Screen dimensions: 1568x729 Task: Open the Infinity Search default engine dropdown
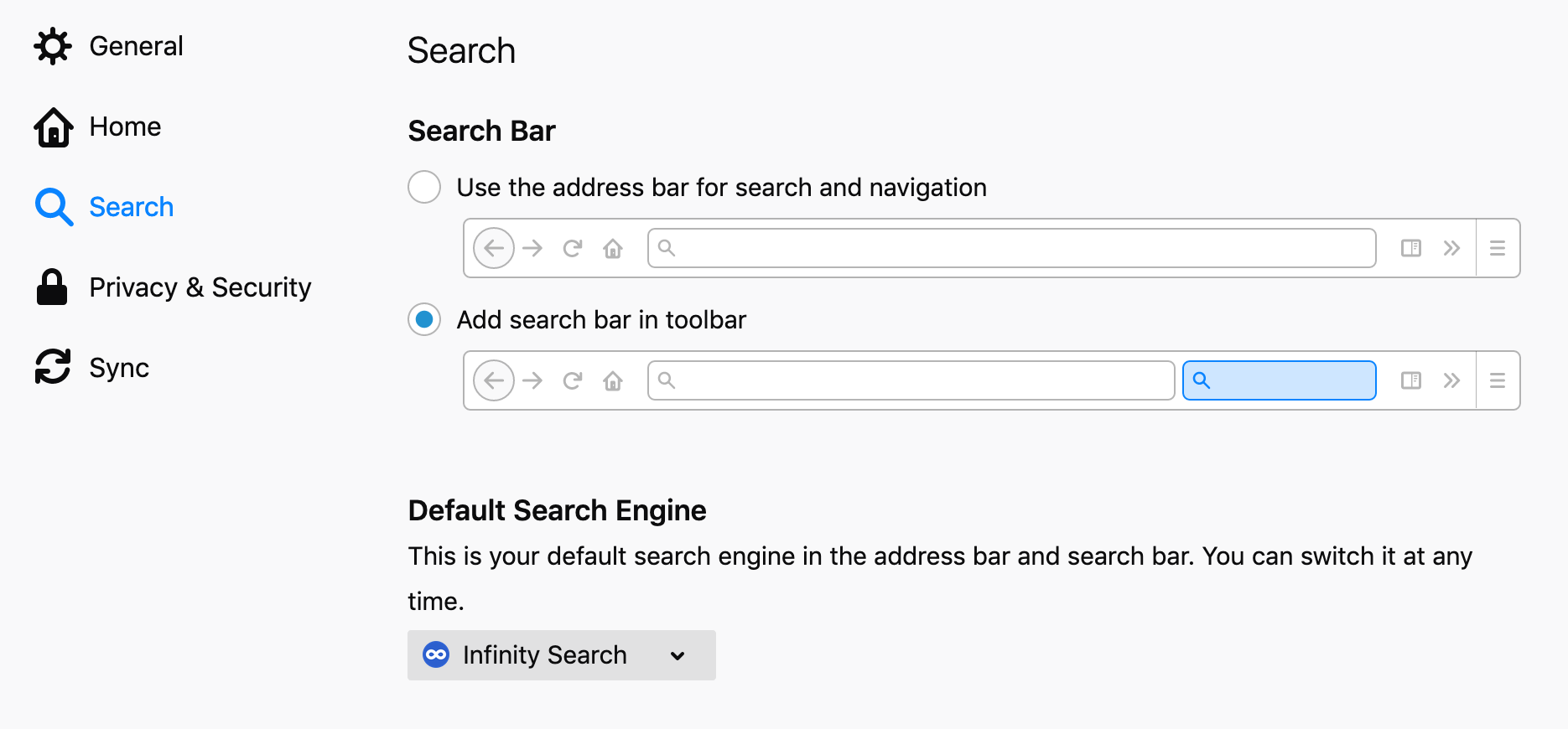click(x=560, y=655)
